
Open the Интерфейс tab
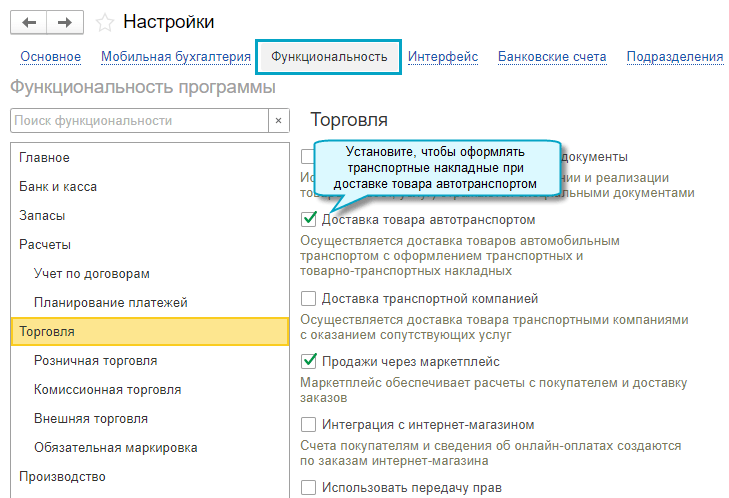(442, 57)
